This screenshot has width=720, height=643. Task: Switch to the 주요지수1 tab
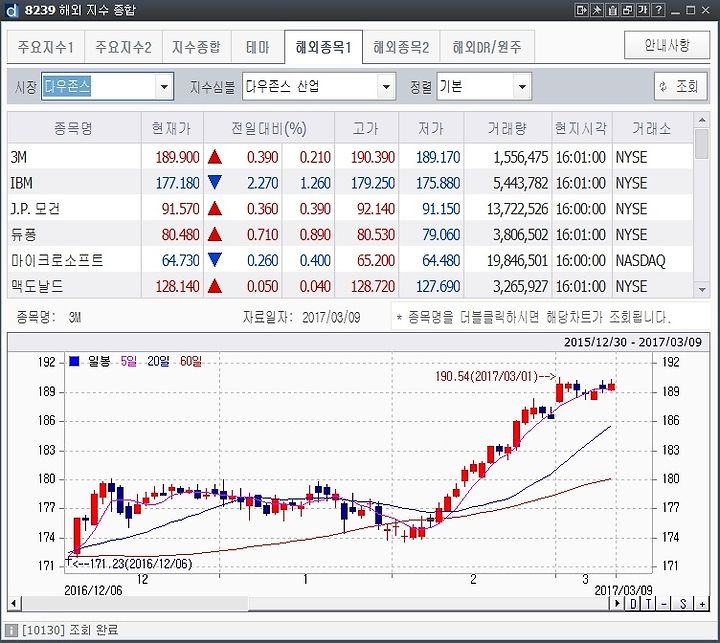tap(45, 47)
